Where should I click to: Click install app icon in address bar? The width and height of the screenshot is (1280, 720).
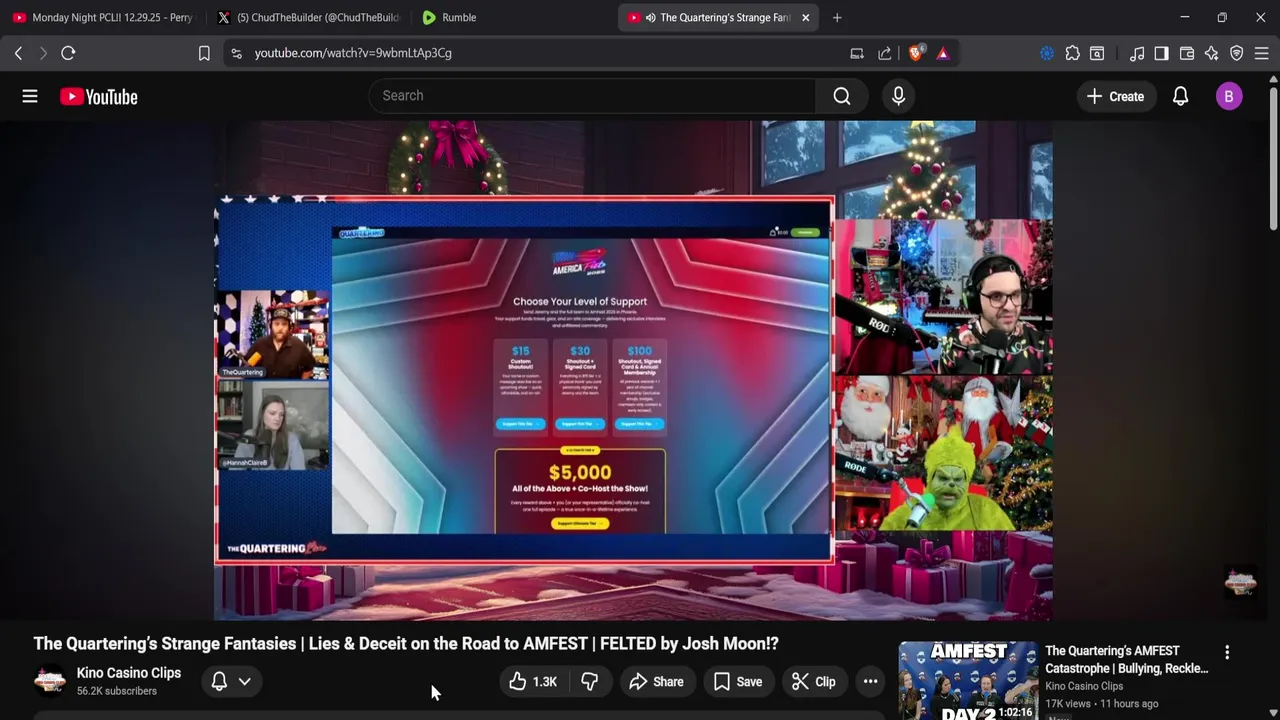point(857,53)
